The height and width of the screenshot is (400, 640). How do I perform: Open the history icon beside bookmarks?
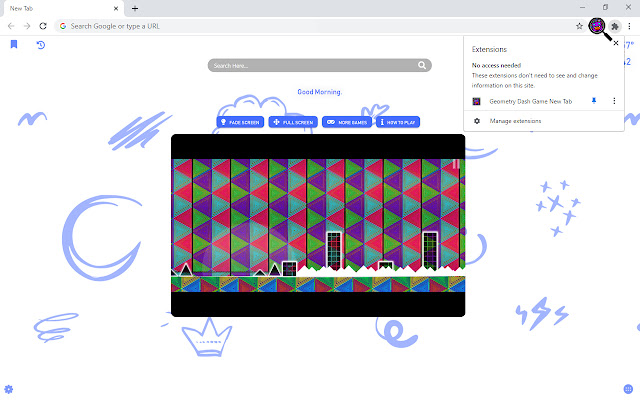(x=40, y=45)
